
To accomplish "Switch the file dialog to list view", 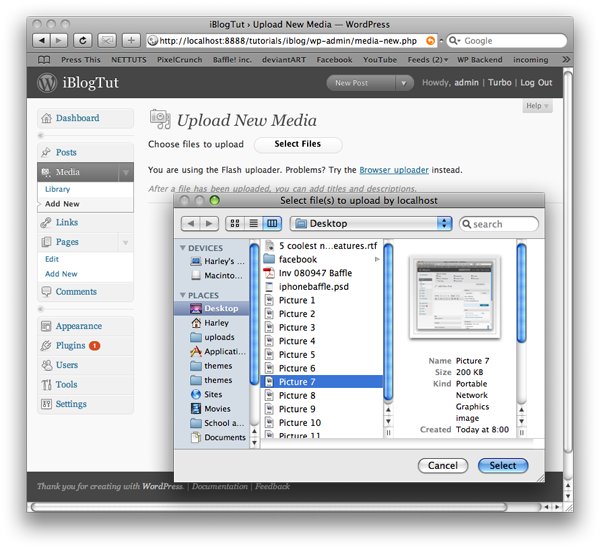I will [253, 223].
